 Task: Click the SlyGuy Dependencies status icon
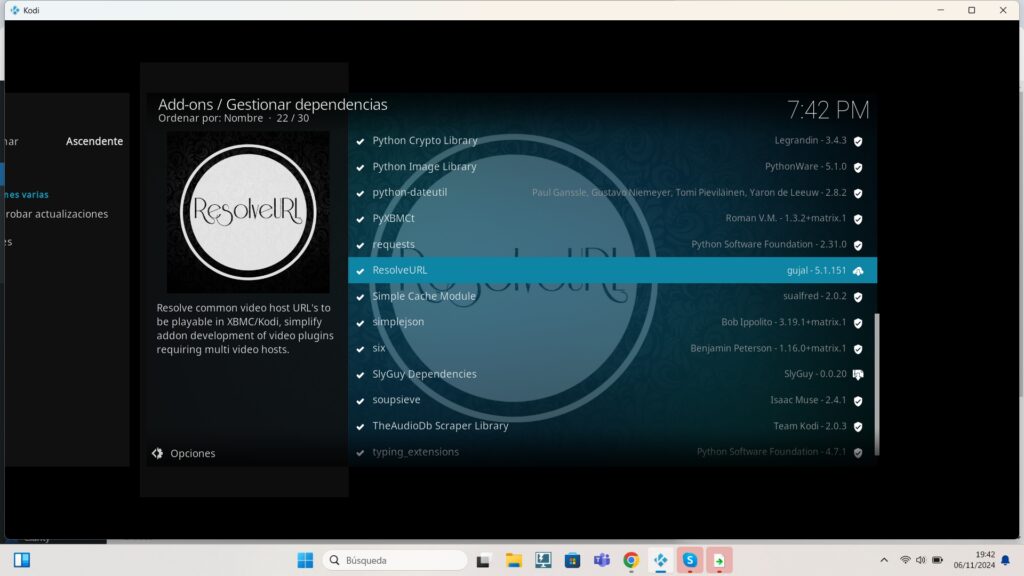[858, 374]
